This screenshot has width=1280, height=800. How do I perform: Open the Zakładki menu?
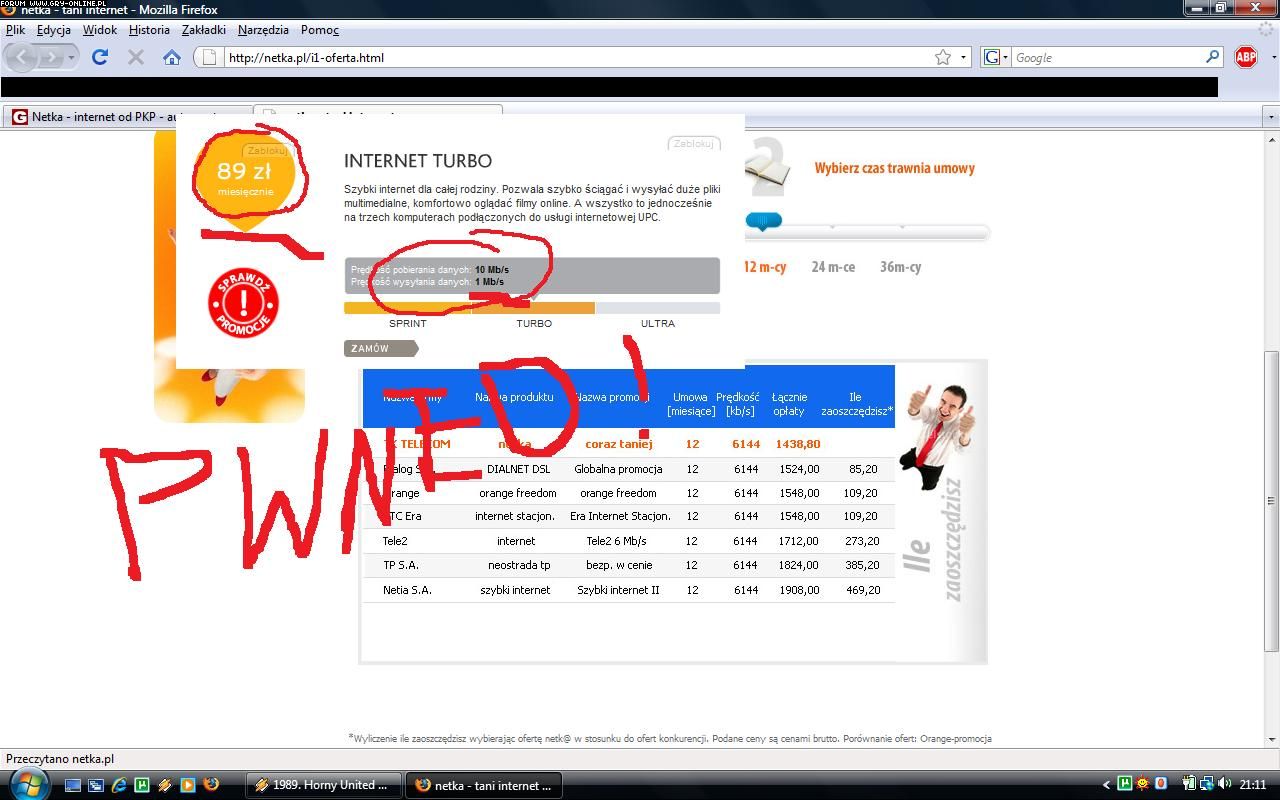pyautogui.click(x=204, y=30)
